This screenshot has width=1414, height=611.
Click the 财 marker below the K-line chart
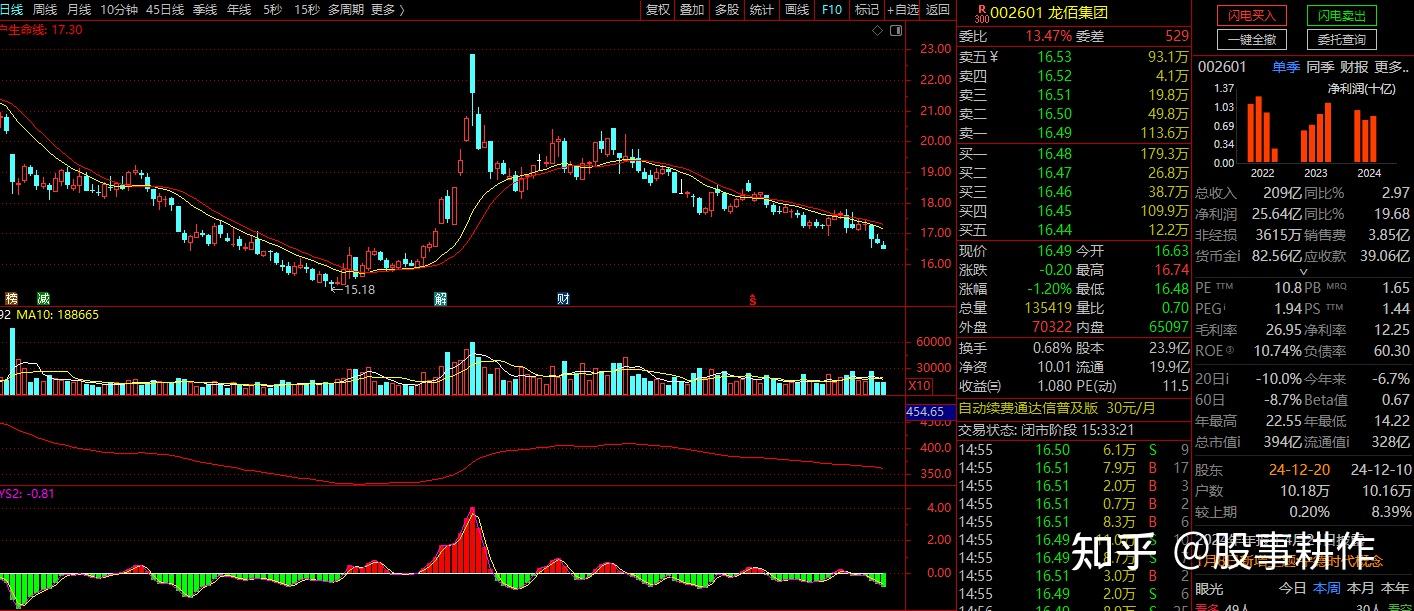tap(564, 299)
